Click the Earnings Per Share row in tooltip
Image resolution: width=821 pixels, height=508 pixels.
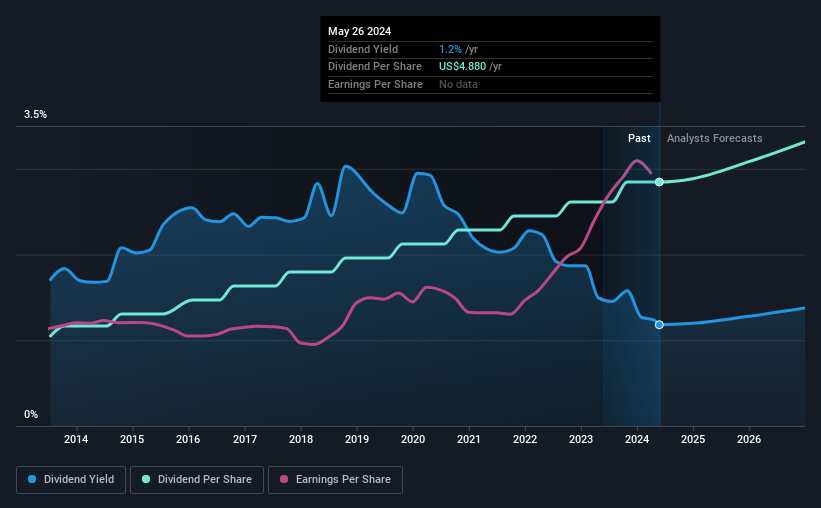pyautogui.click(x=490, y=84)
